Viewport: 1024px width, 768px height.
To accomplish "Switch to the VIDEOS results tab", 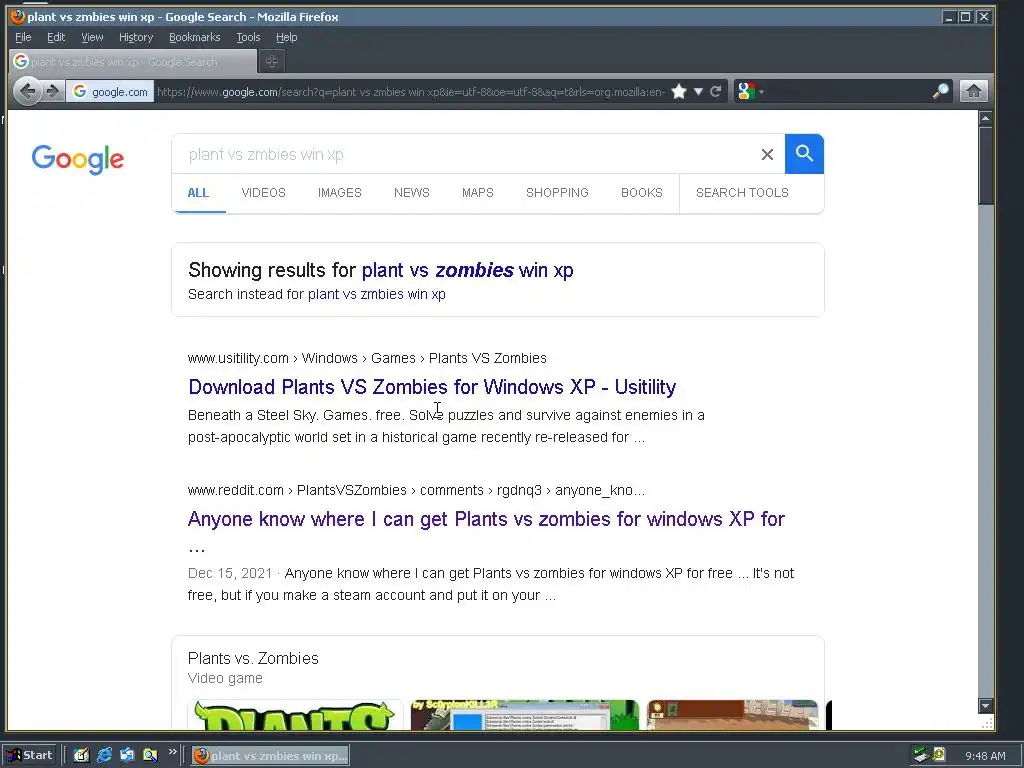I will (263, 193).
